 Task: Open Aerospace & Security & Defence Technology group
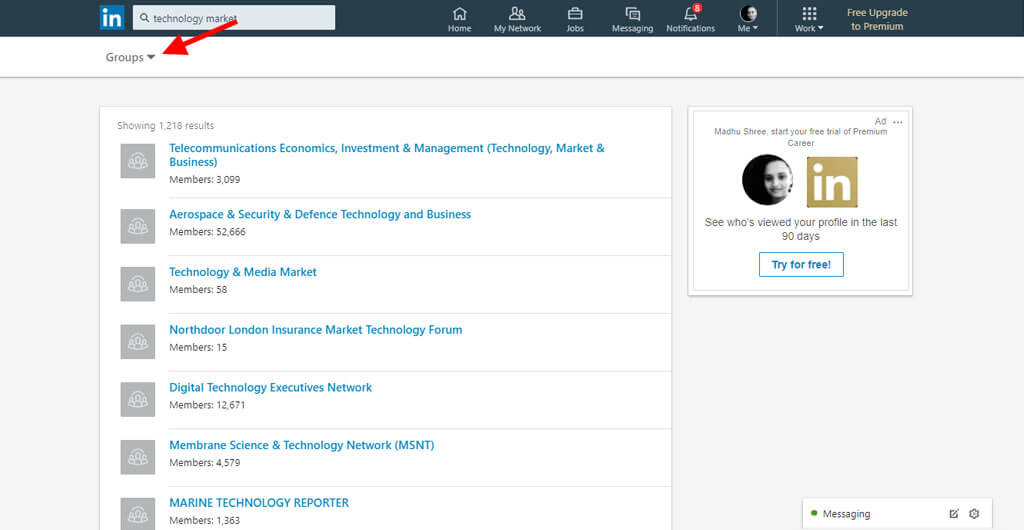pyautogui.click(x=320, y=214)
